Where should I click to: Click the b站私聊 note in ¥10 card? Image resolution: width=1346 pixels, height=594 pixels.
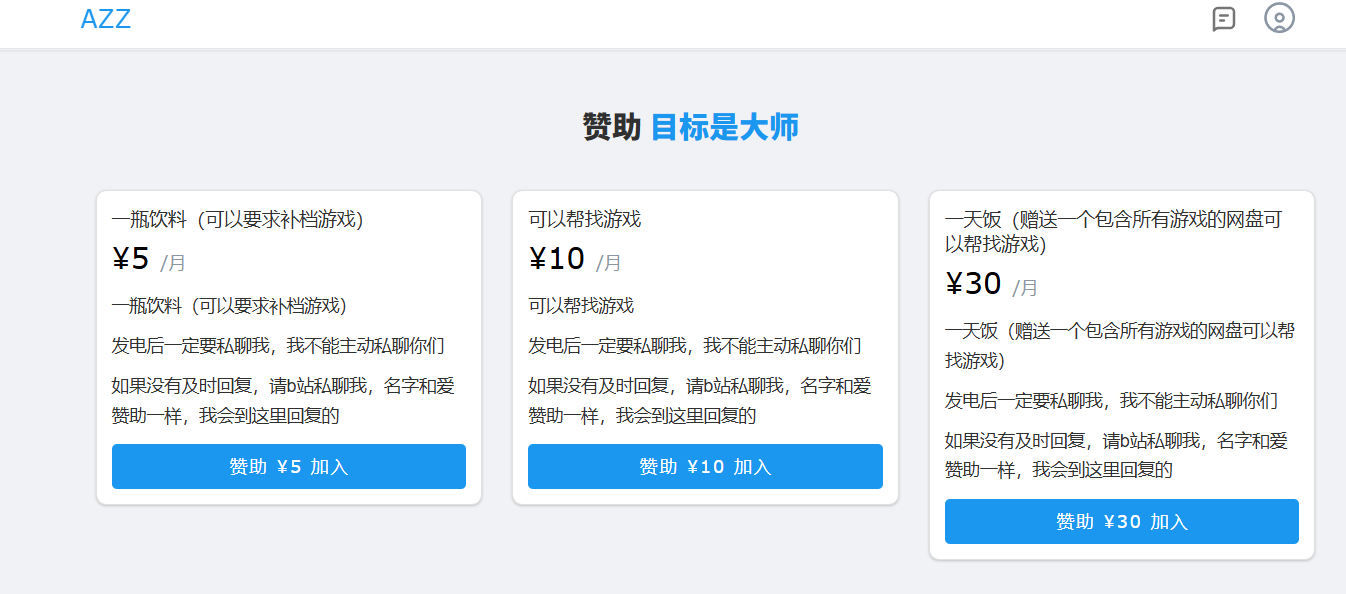click(x=698, y=401)
